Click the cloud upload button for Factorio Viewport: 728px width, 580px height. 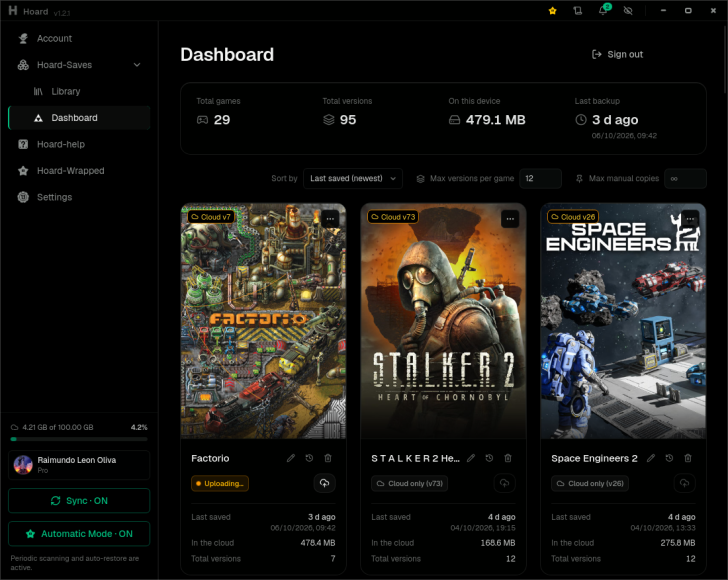324,483
